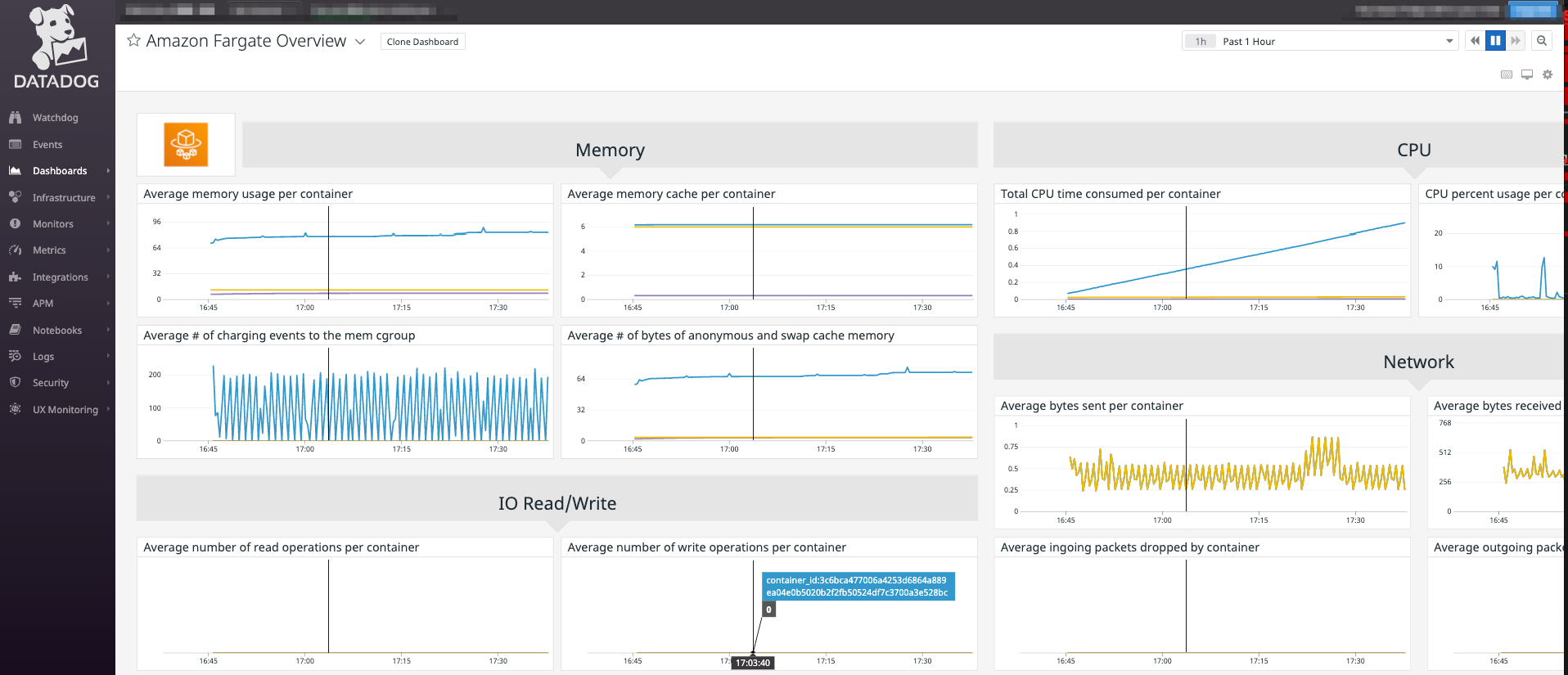Open keyboard shortcuts via the keyboard icon

[1507, 74]
